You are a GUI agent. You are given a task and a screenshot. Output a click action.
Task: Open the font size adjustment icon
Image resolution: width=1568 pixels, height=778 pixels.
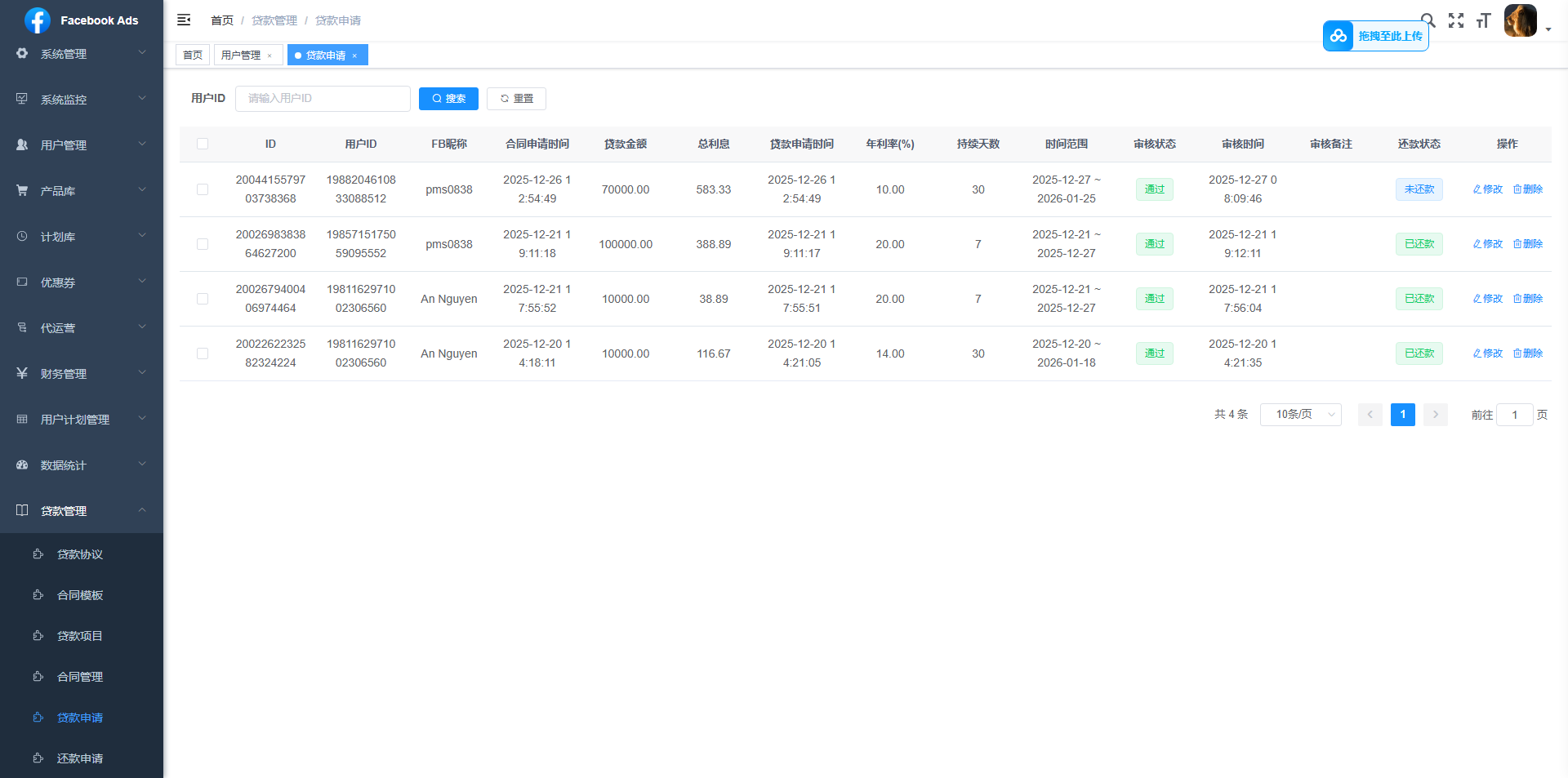tap(1483, 20)
